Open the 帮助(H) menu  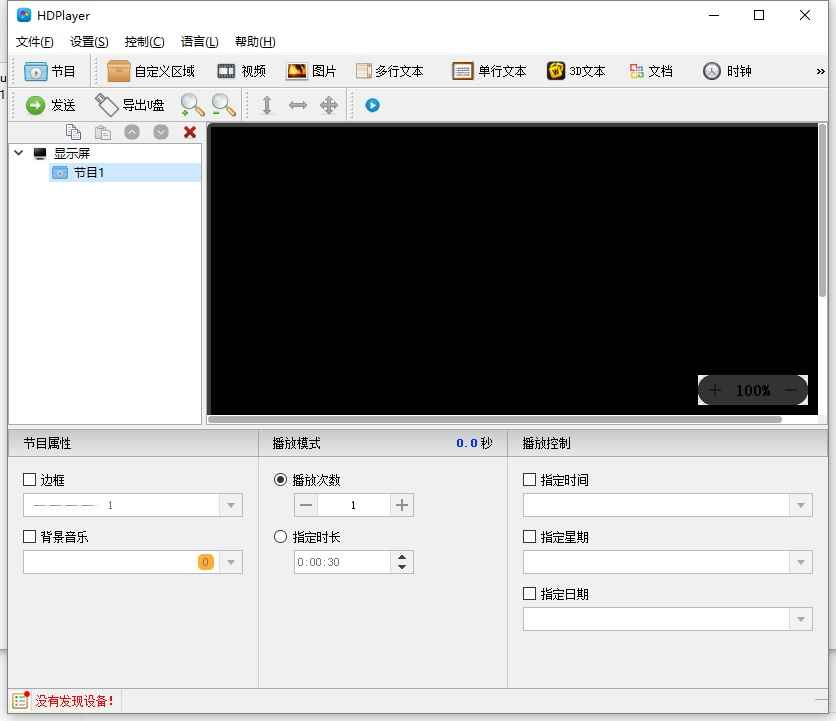click(255, 42)
